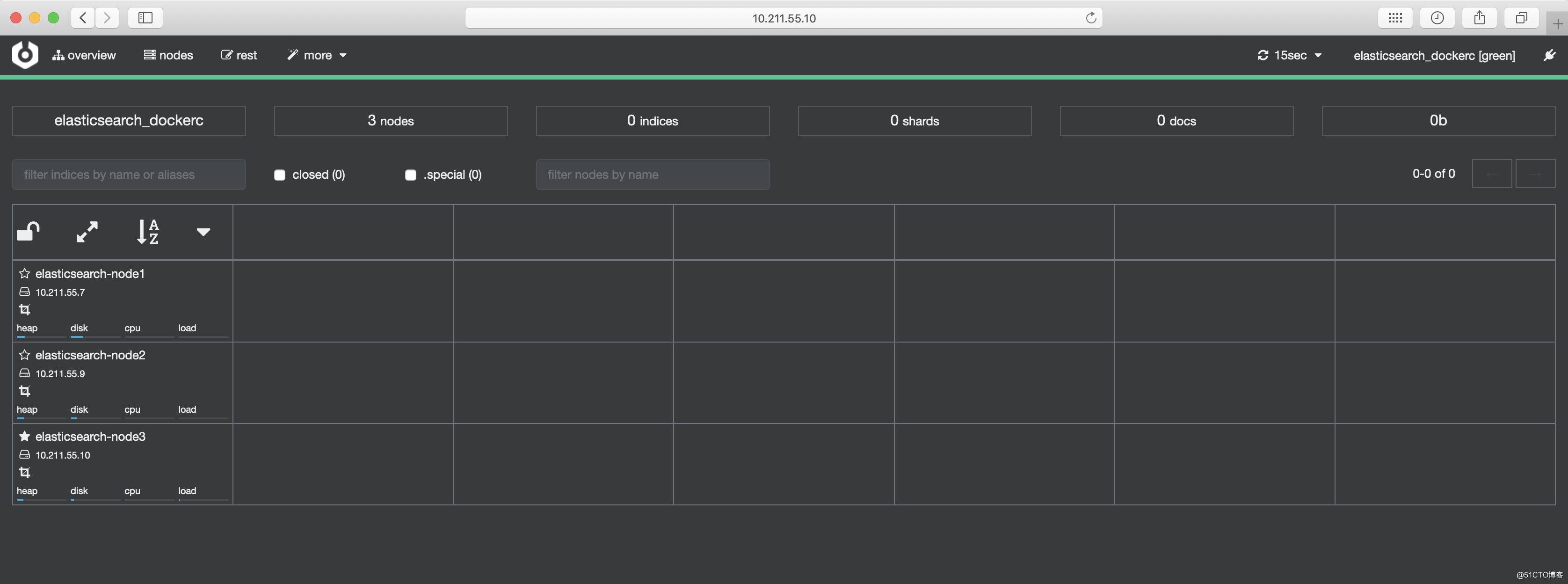Click the unlock shard allocation icon
The width and height of the screenshot is (1568, 584).
(x=28, y=232)
